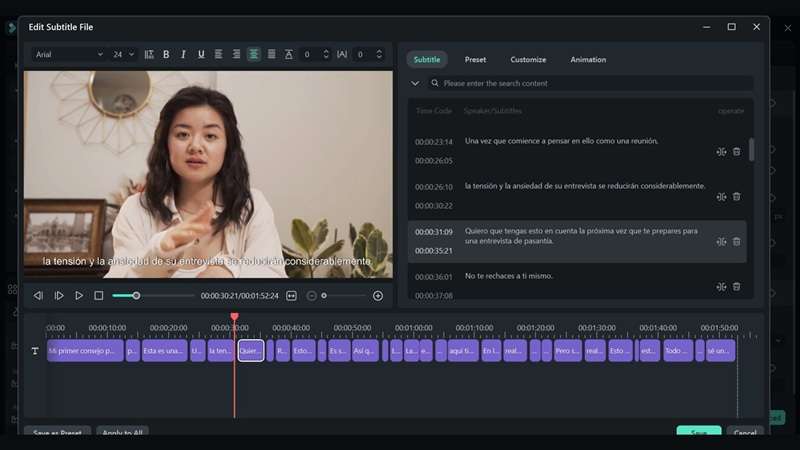
Task: Play the video preview
Action: coord(79,295)
